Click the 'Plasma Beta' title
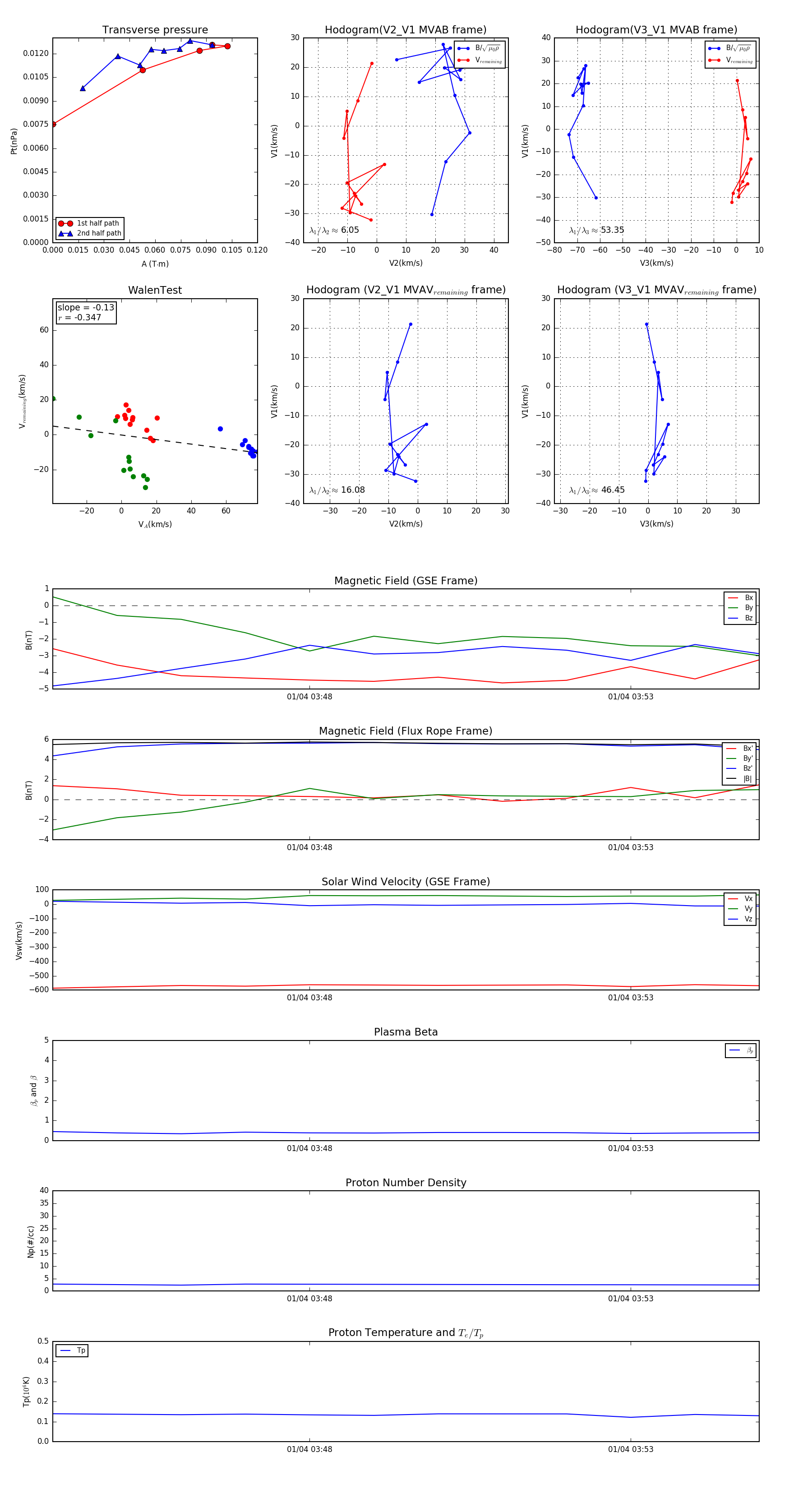Screen dimensions: 812x1489 [x=406, y=1032]
